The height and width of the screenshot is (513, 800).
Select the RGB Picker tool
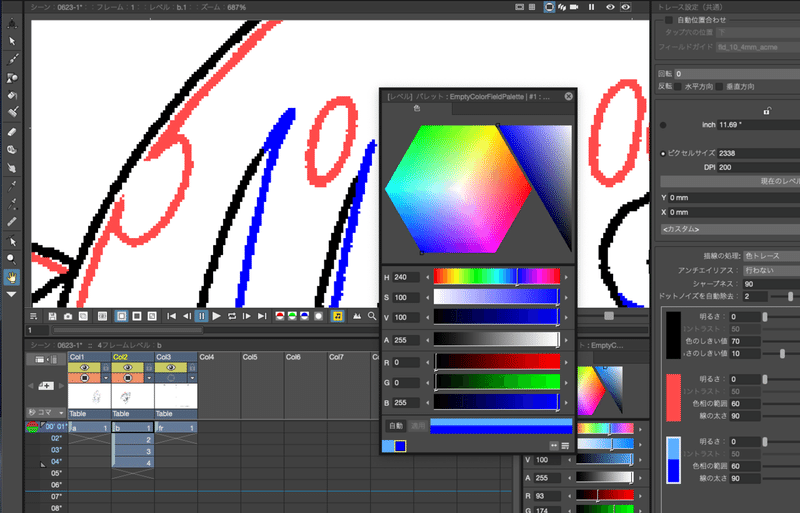click(x=12, y=204)
